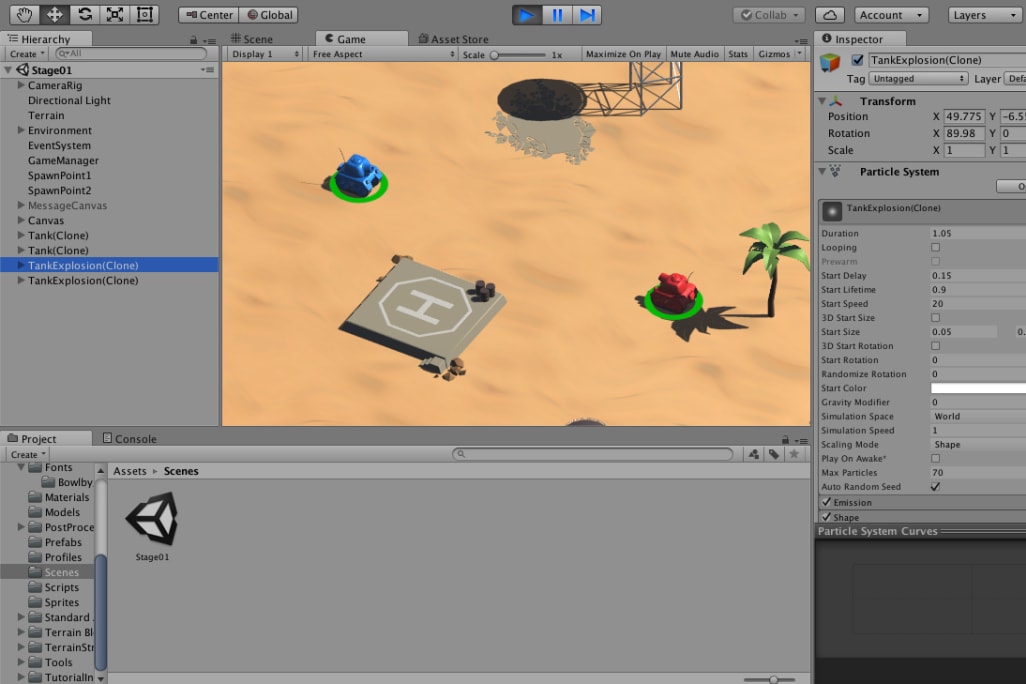Screen dimensions: 1026x684
Task: Select the Scale tool
Action: tap(115, 14)
